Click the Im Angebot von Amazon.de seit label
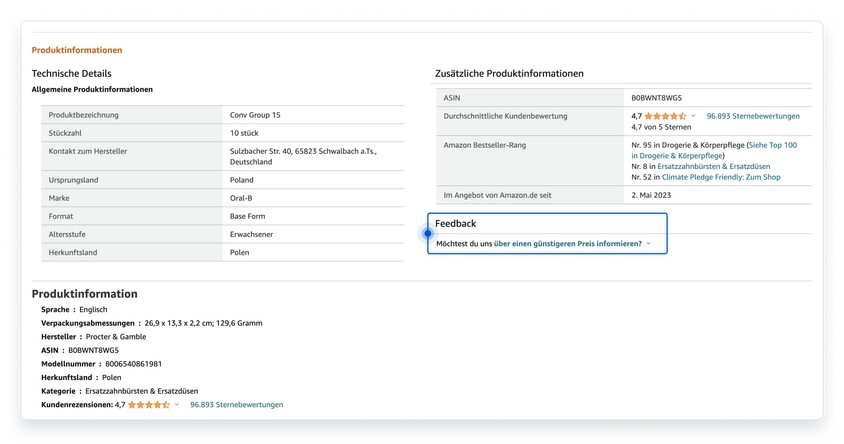The height and width of the screenshot is (444, 844). click(x=497, y=195)
